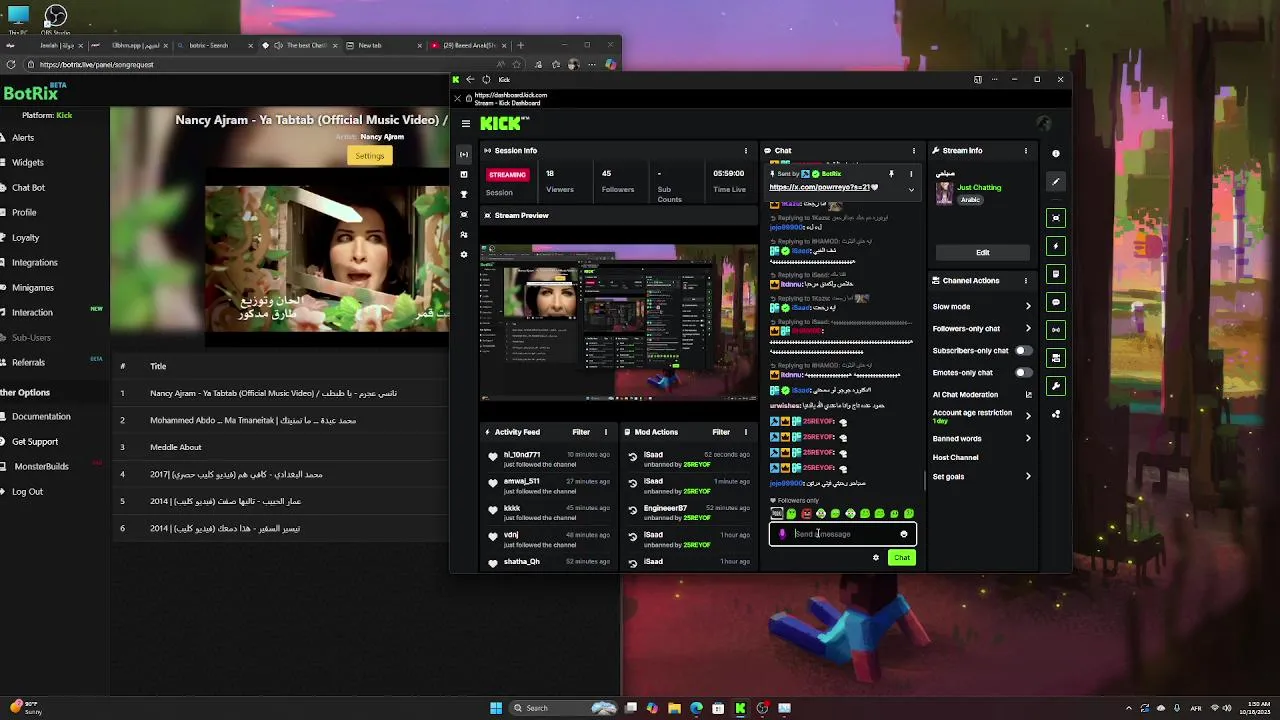Screen dimensions: 1280x720
Task: Click the lightning bolt quick action icon
Action: click(1056, 246)
